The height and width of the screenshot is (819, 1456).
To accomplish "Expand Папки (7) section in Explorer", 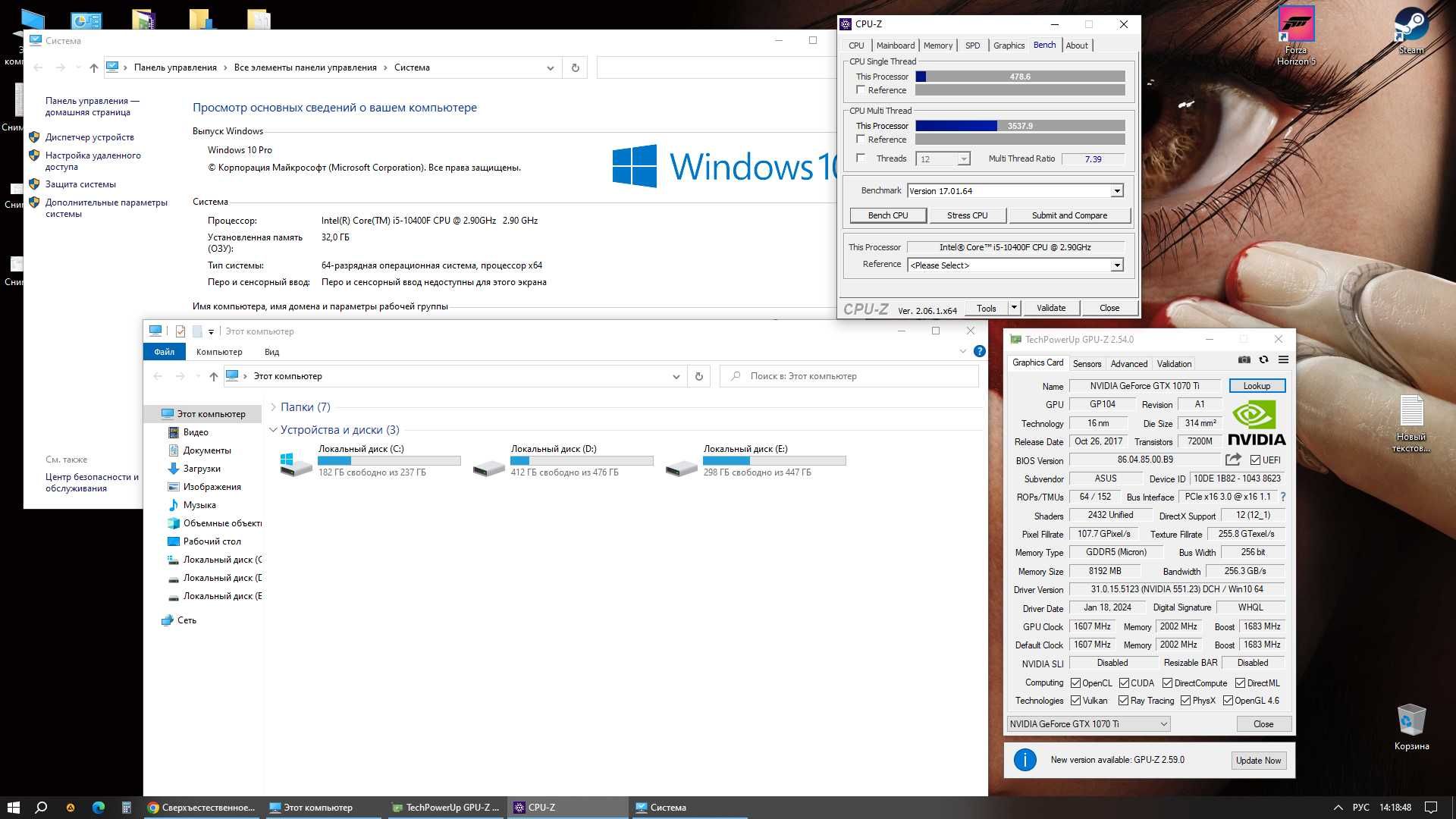I will (273, 407).
